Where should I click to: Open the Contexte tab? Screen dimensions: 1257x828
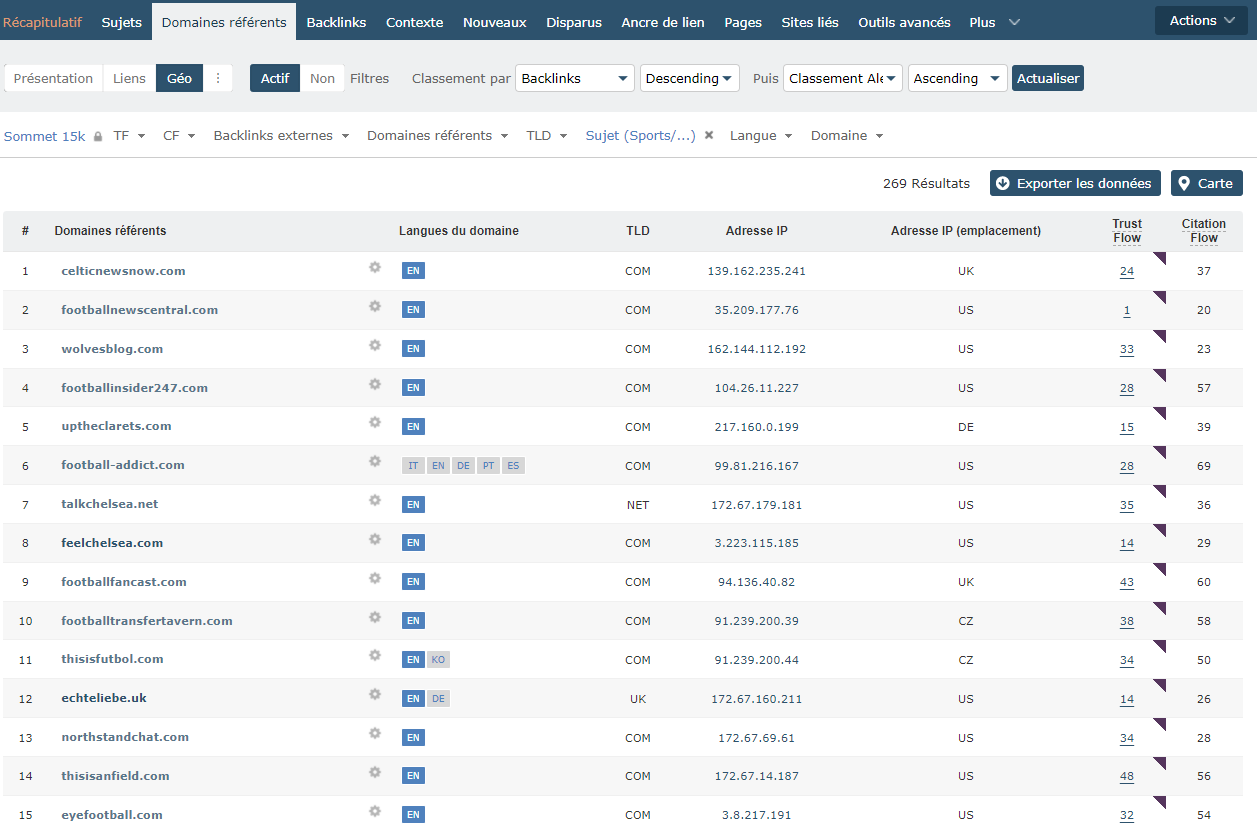point(414,22)
